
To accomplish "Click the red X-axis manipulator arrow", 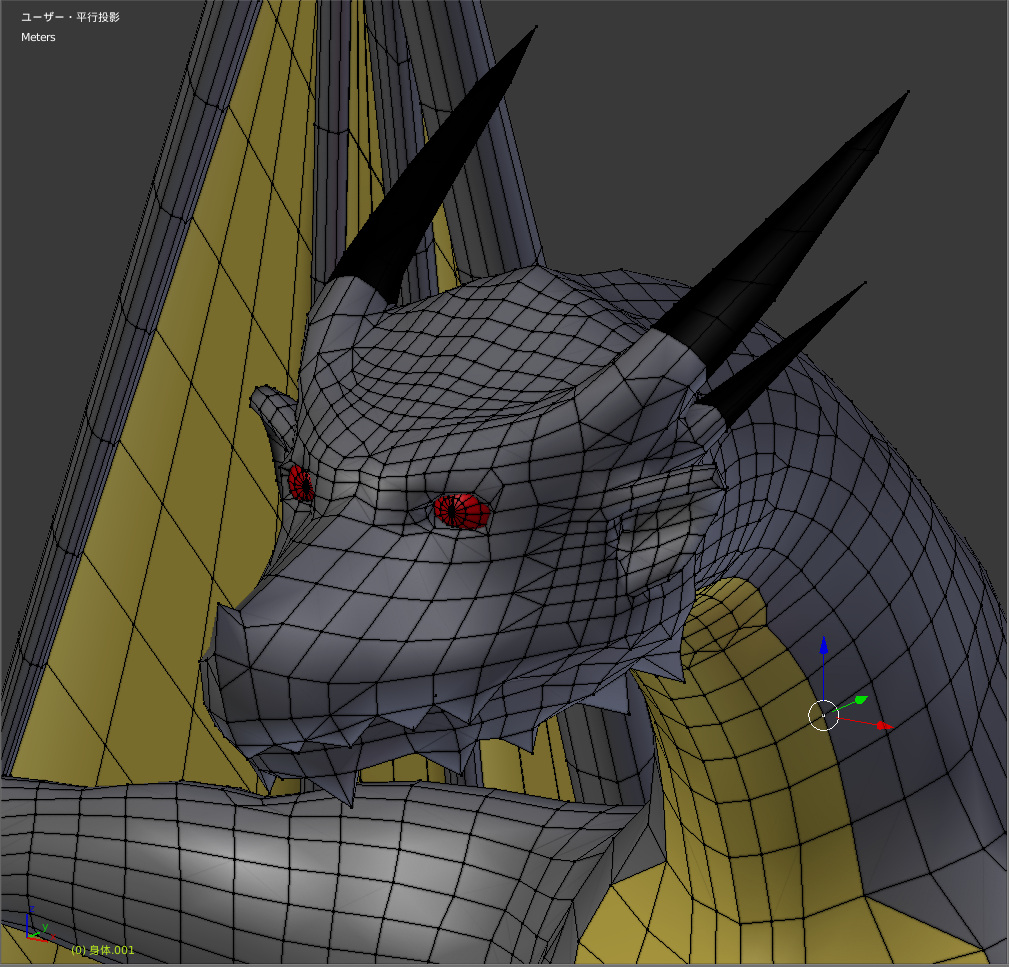I will (x=882, y=725).
